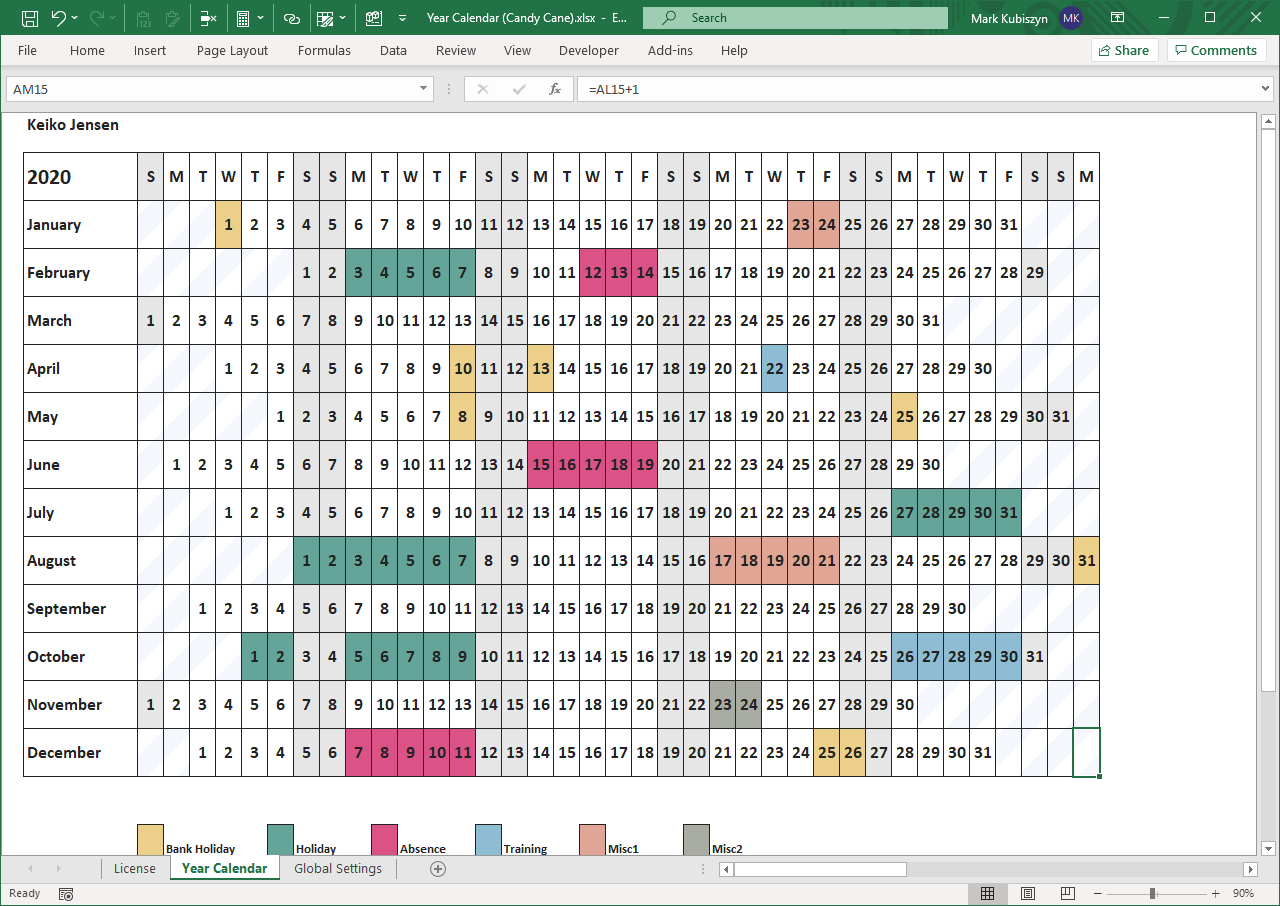Open the Page Layout ribbon tab
The image size is (1280, 906).
[232, 50]
